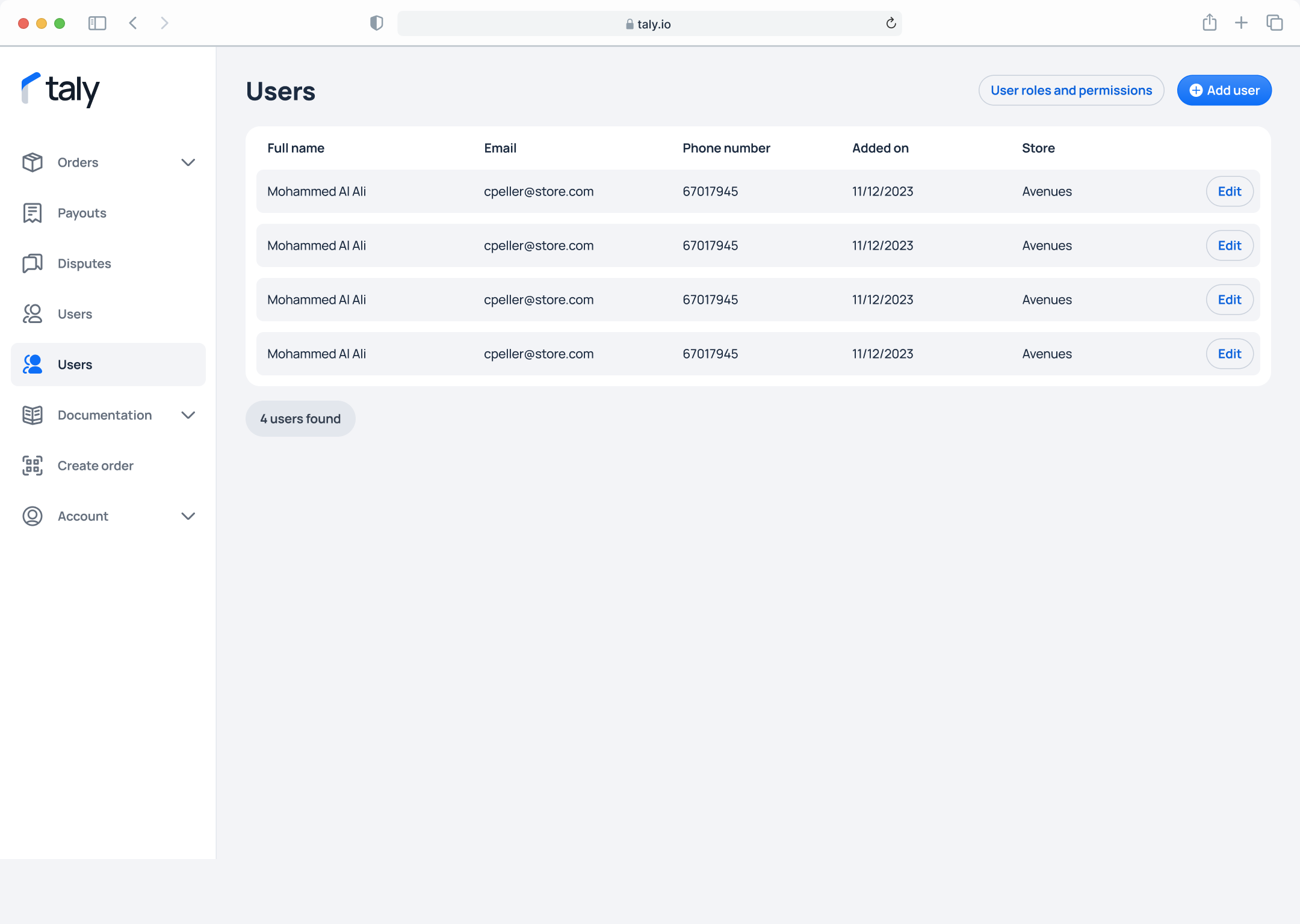Click the Create order QR icon

(x=32, y=466)
